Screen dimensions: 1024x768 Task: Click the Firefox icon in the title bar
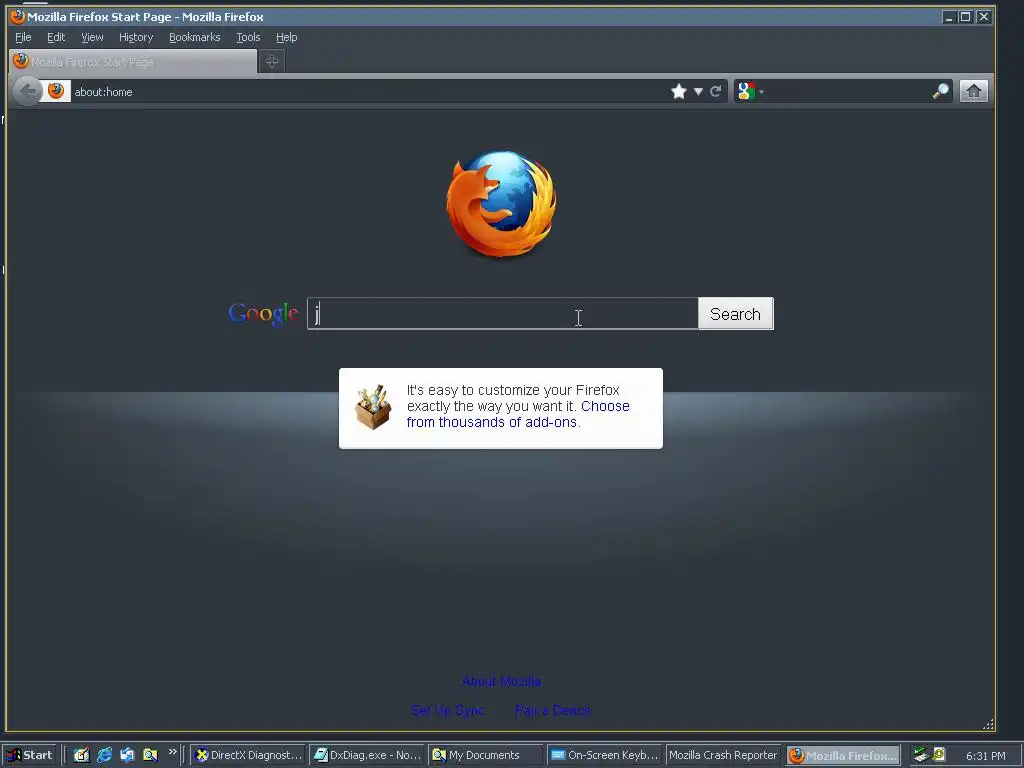click(x=18, y=16)
